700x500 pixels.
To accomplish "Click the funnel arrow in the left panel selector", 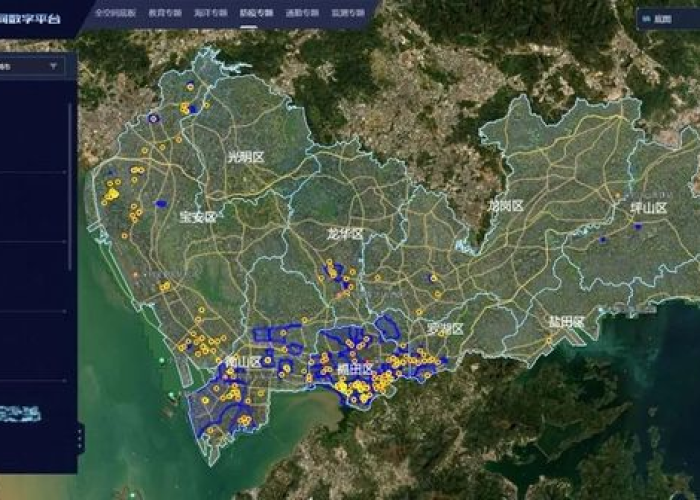I will pos(54,67).
